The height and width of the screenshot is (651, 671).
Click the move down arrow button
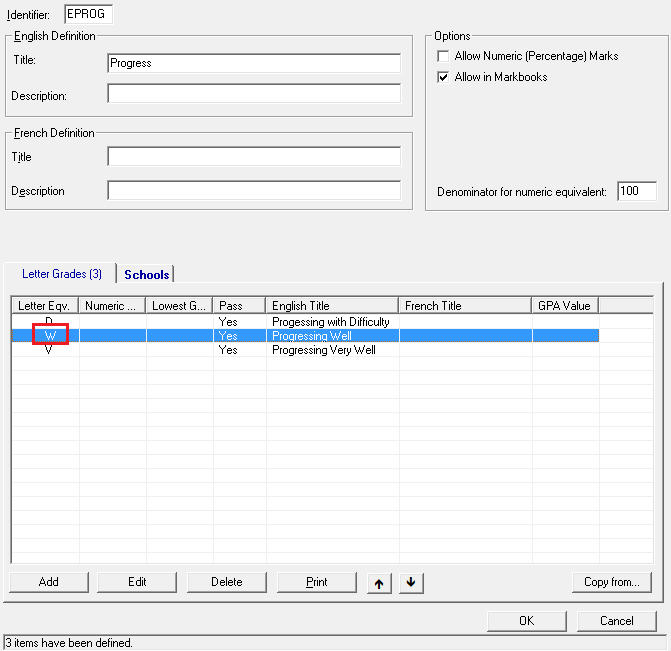pyautogui.click(x=411, y=583)
